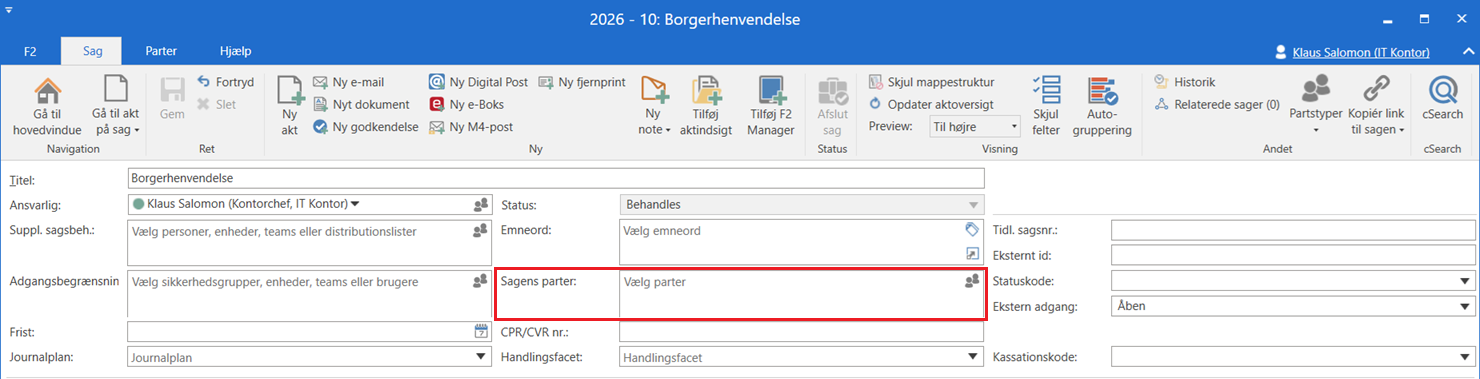Go to main window via Gå til hovedvindue

[47, 106]
